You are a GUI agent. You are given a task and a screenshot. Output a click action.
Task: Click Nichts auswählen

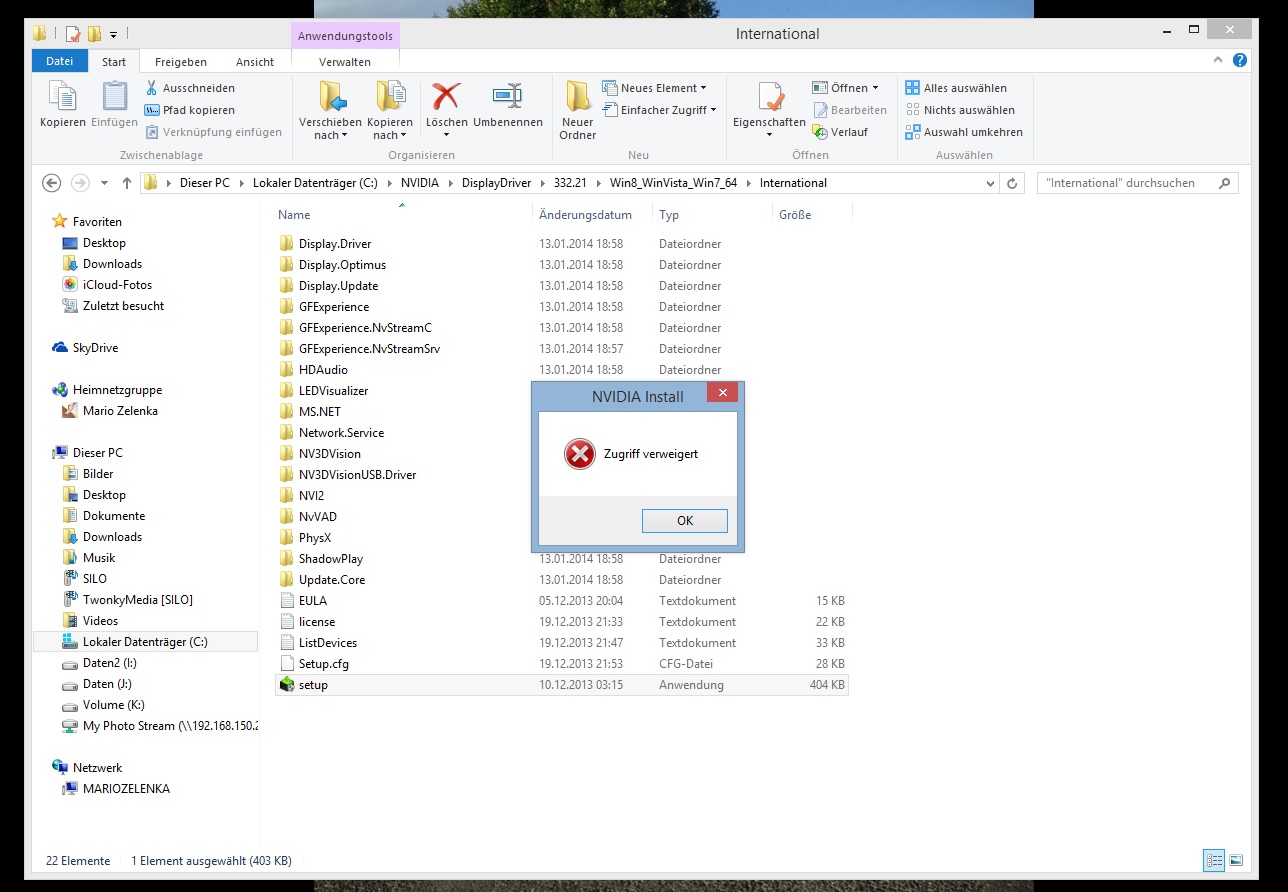[960, 110]
